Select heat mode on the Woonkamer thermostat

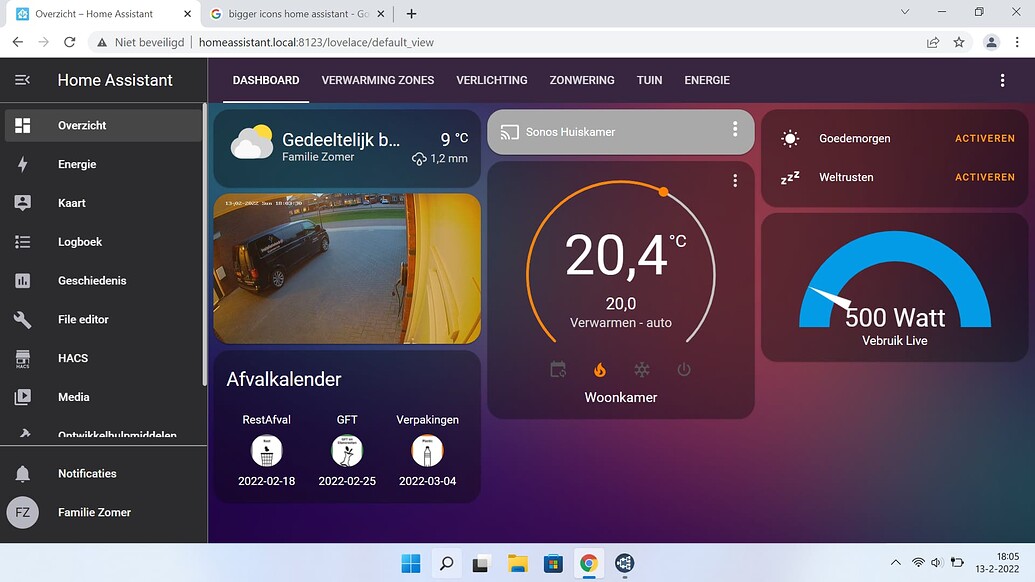599,369
